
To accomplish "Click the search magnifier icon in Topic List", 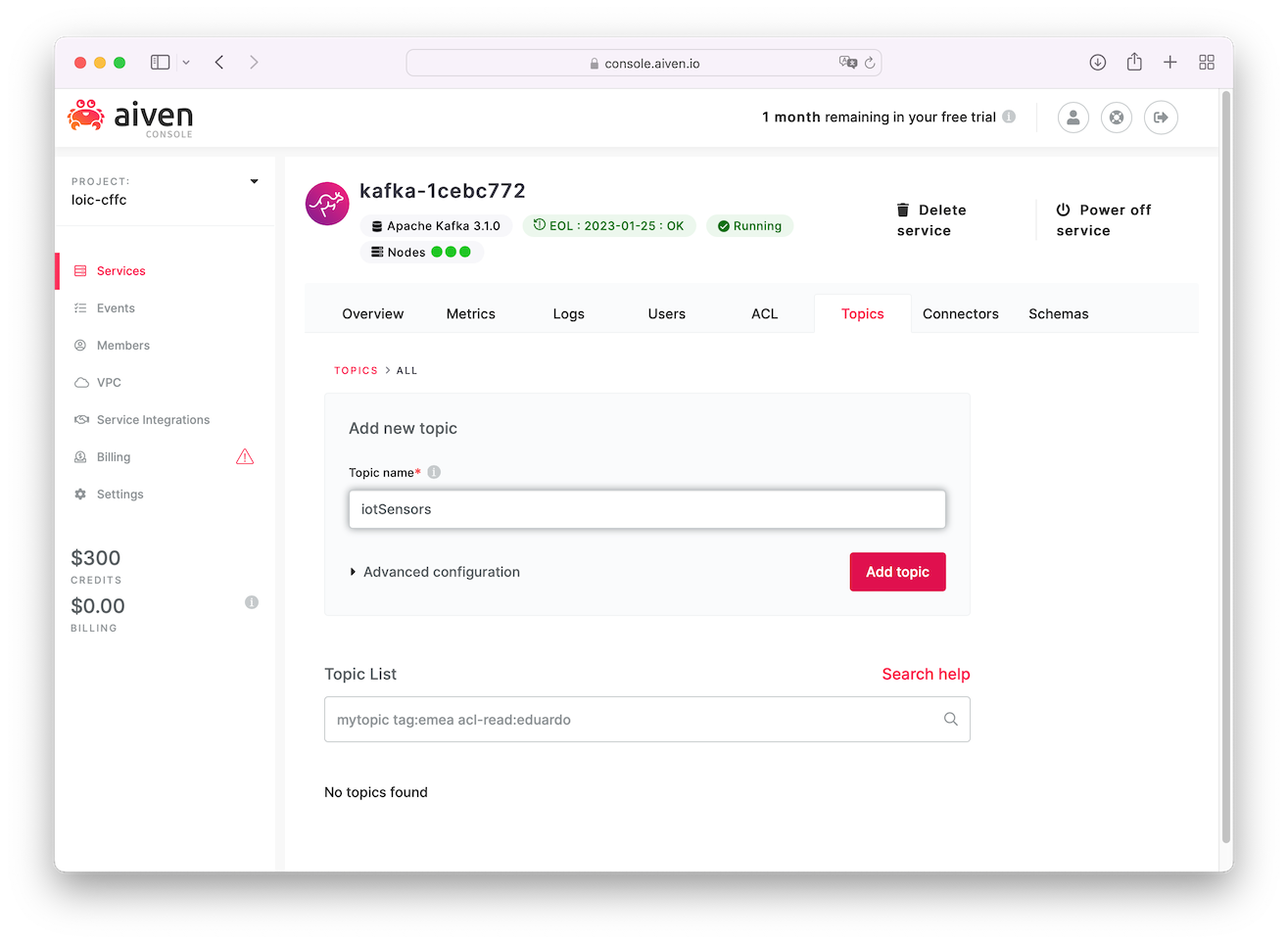I will (x=950, y=719).
